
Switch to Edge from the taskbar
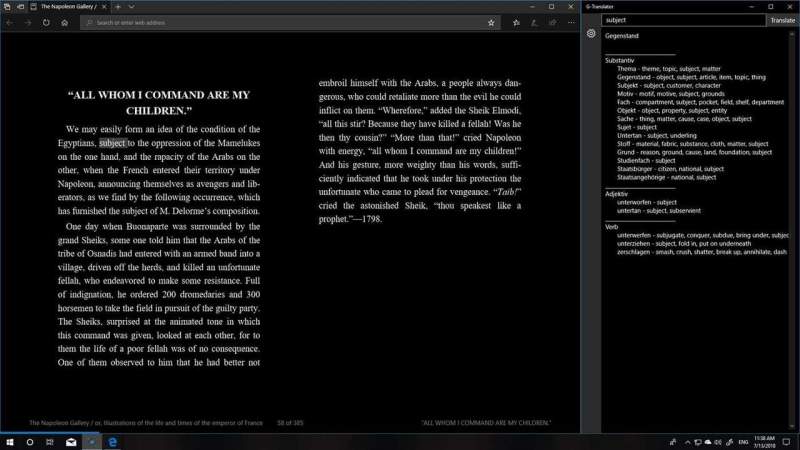pos(113,442)
